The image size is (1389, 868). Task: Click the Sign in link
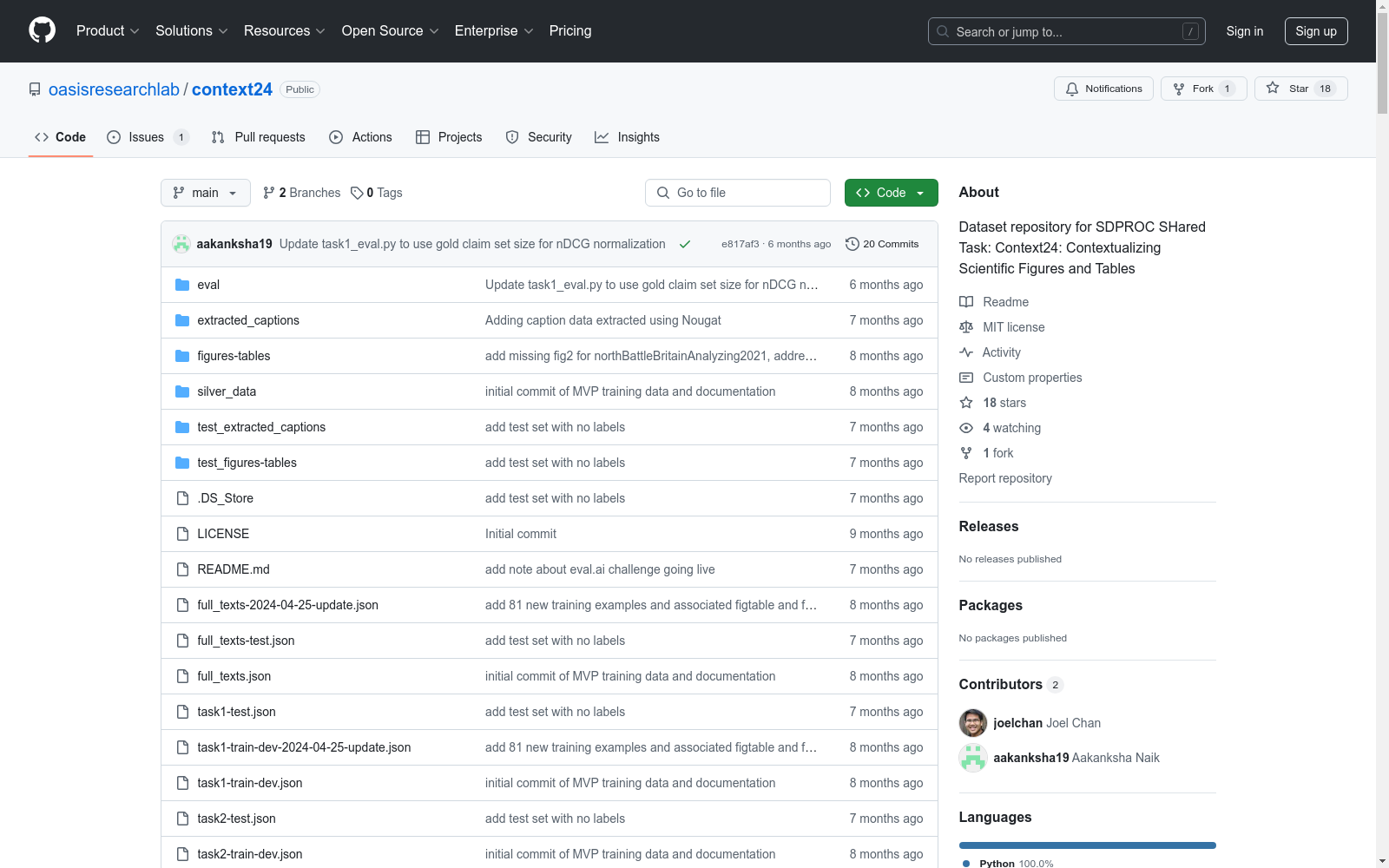point(1245,31)
